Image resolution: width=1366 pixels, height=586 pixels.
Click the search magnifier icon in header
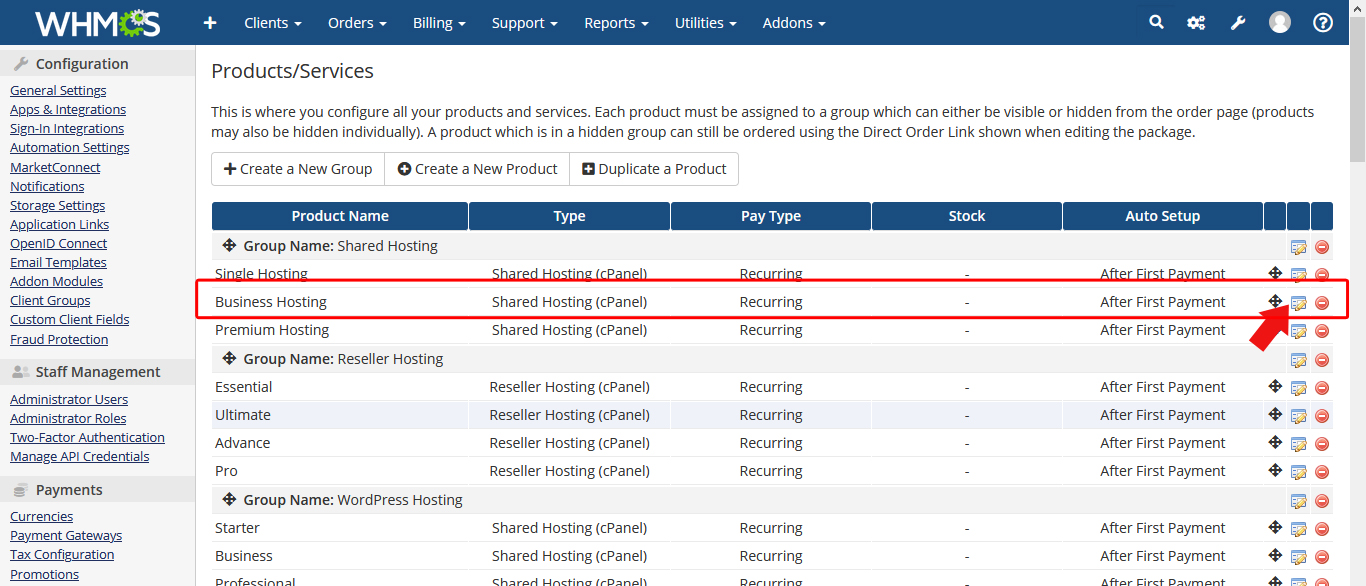click(x=1156, y=22)
